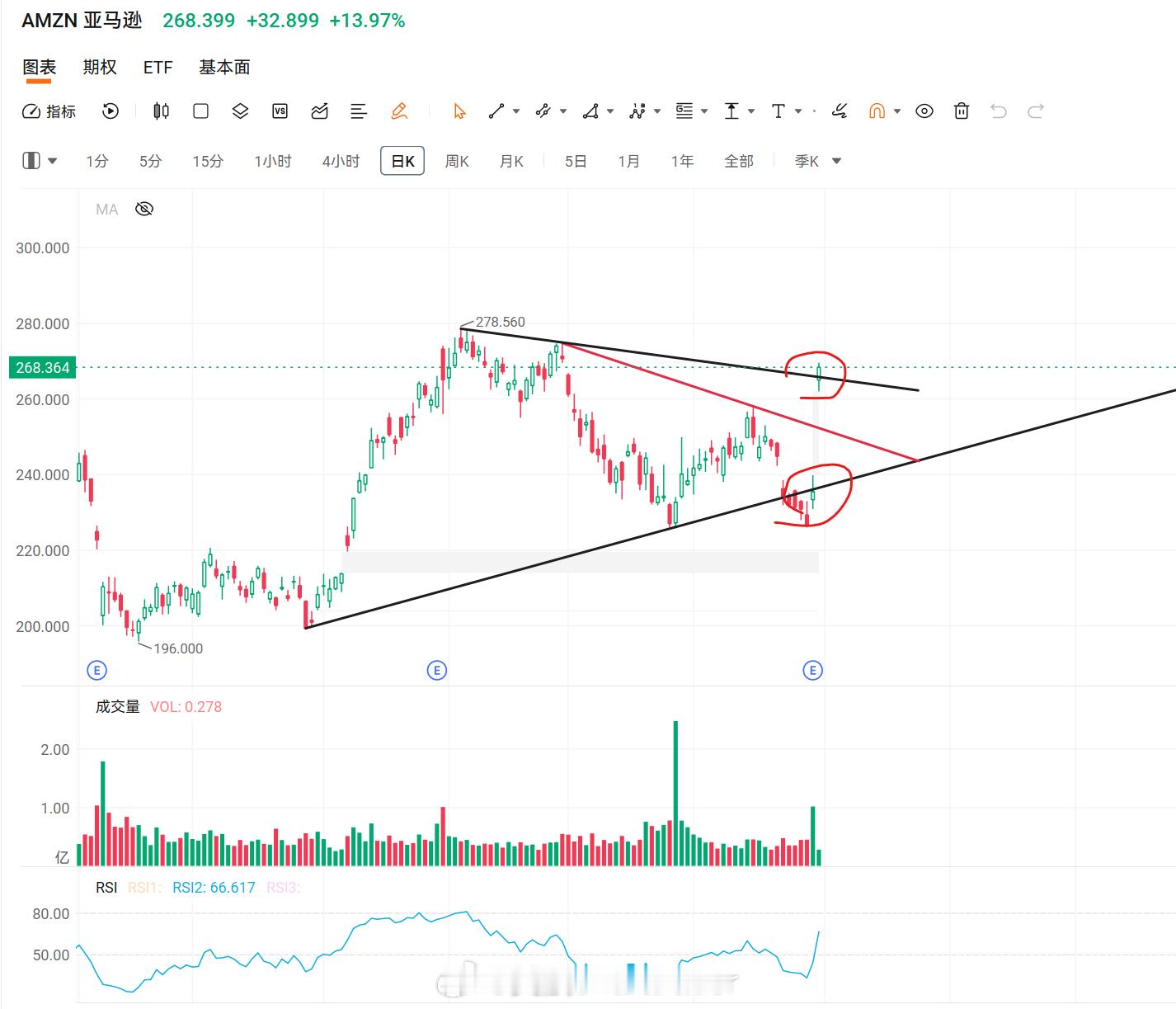
Task: Select the 月K monthly candle timeframe
Action: (511, 162)
